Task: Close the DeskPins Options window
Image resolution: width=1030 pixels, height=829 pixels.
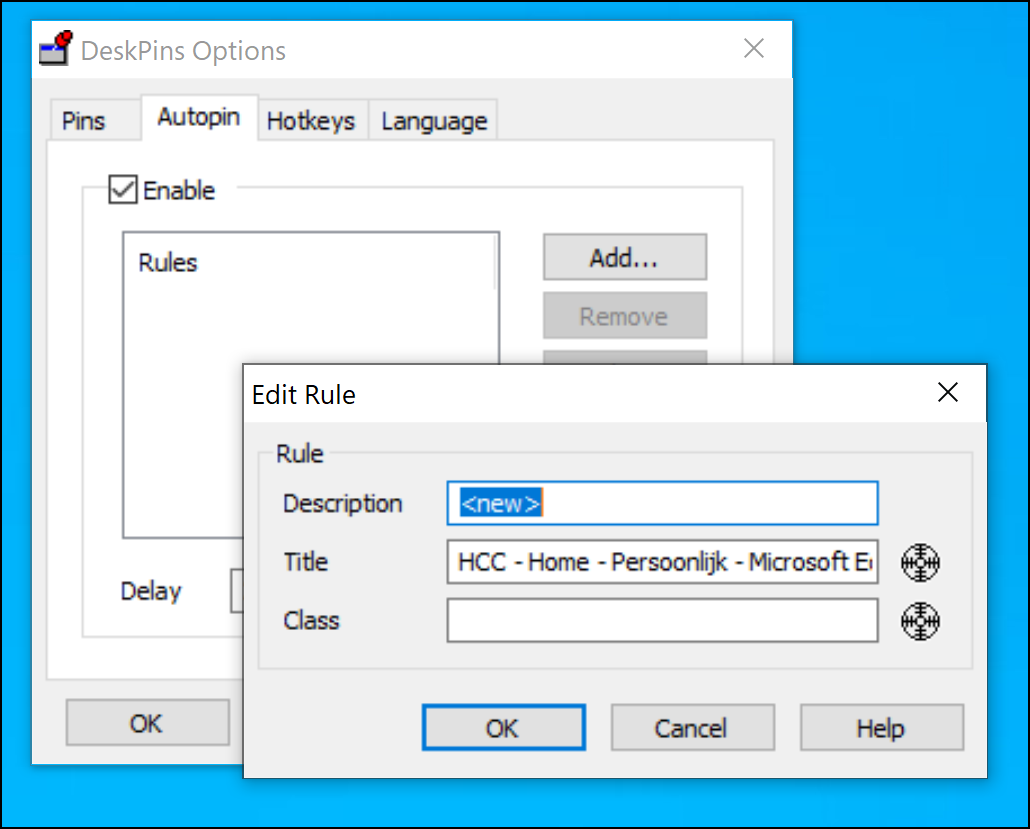Action: pos(753,49)
